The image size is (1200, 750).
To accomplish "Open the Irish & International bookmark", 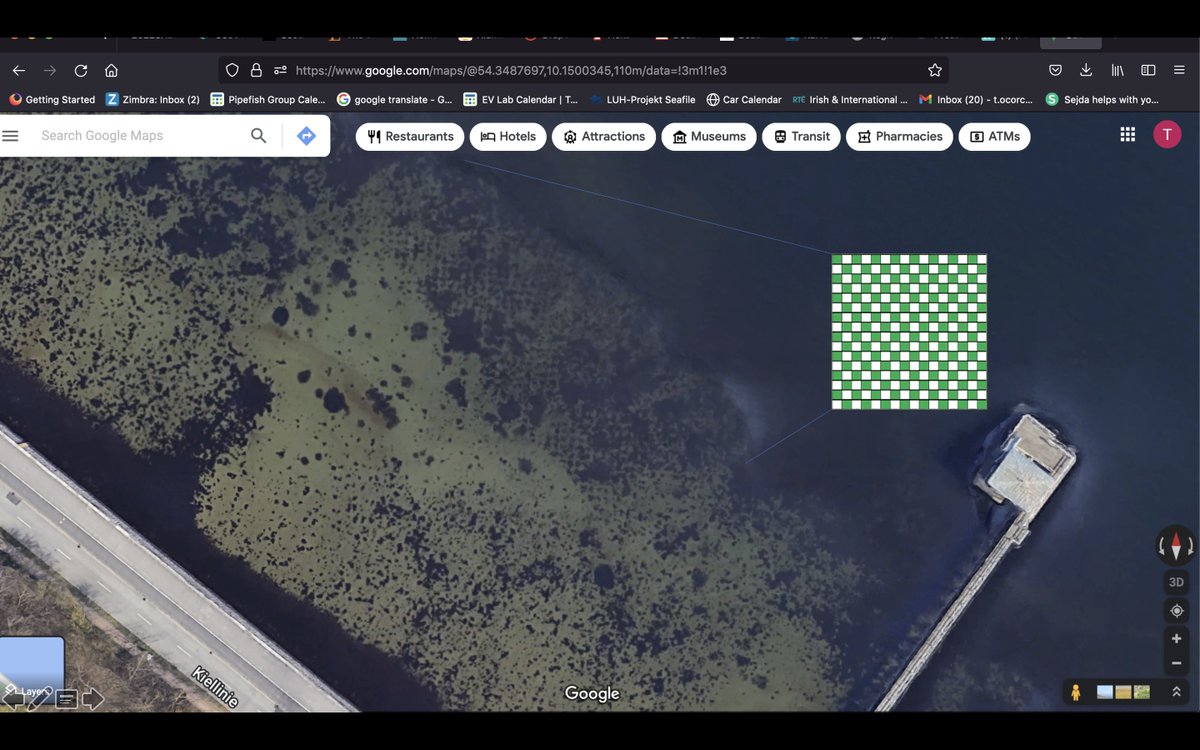I will (x=850, y=99).
